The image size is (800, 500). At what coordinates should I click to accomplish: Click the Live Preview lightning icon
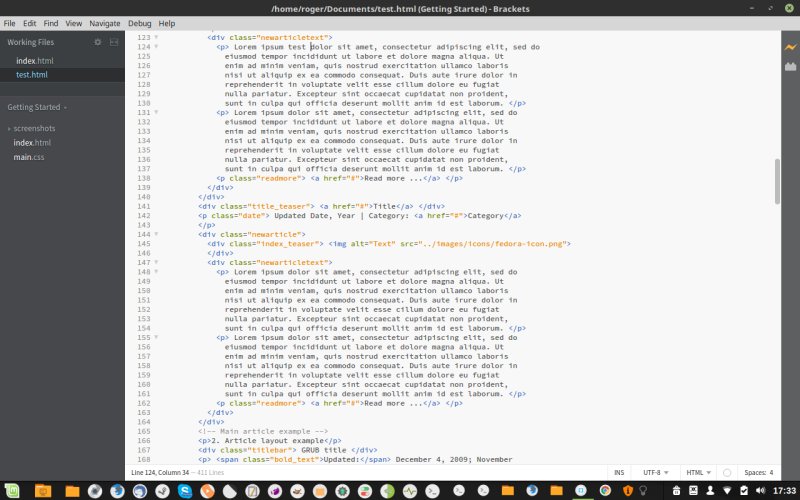click(790, 47)
